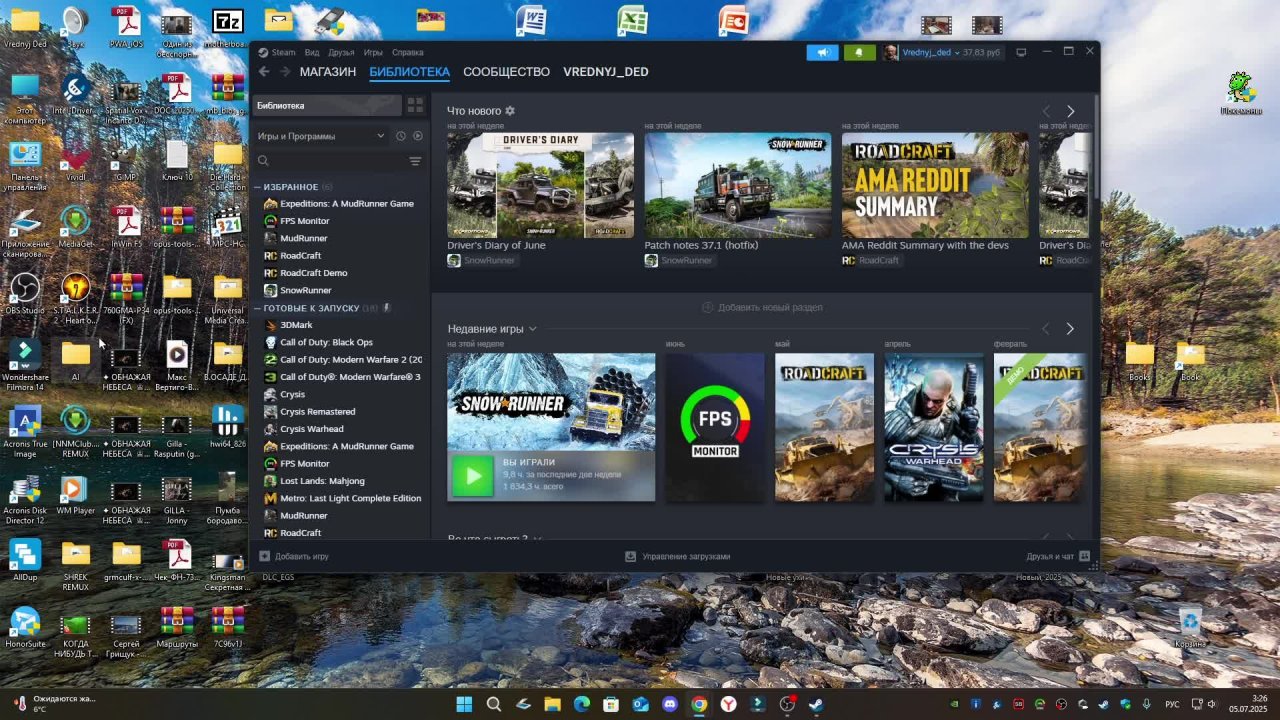1280x720 pixels.
Task: Open the Вид menu
Action: tap(312, 52)
